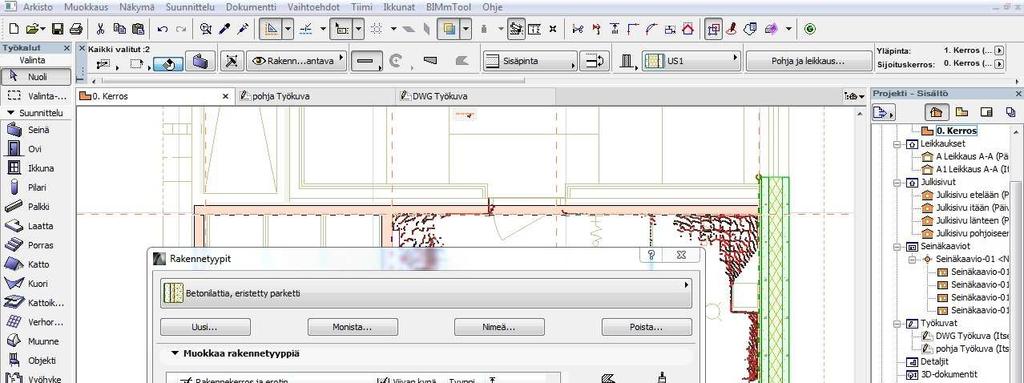1024x383 pixels.
Task: Open the Muokkaus menu
Action: coord(87,7)
